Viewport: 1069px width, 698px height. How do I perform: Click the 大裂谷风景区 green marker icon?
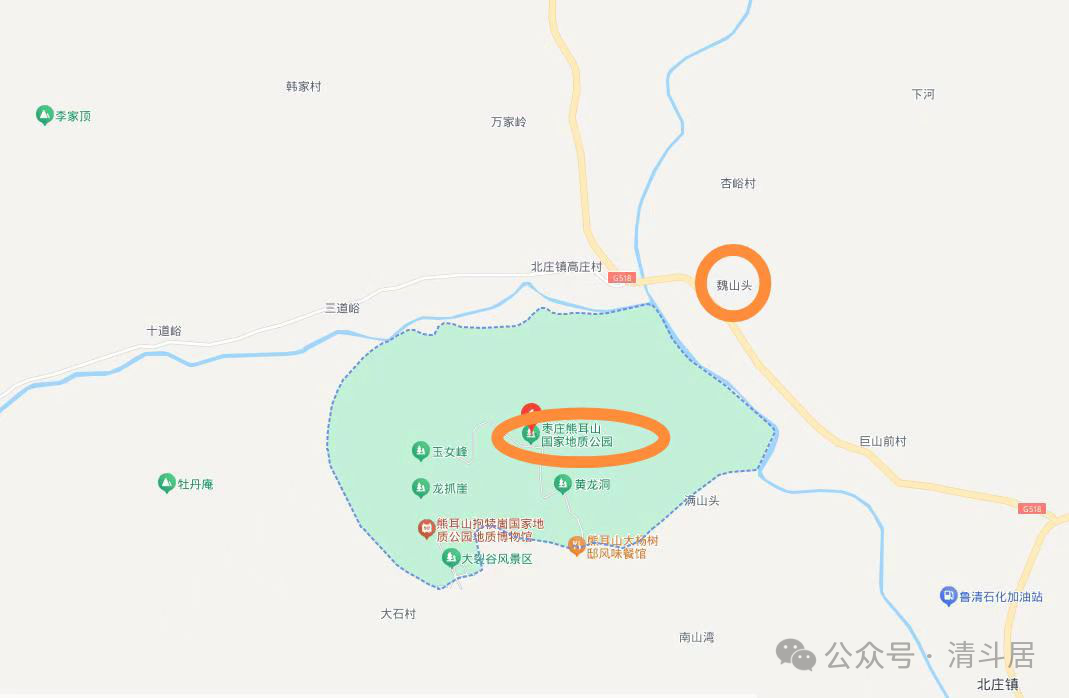pos(450,558)
